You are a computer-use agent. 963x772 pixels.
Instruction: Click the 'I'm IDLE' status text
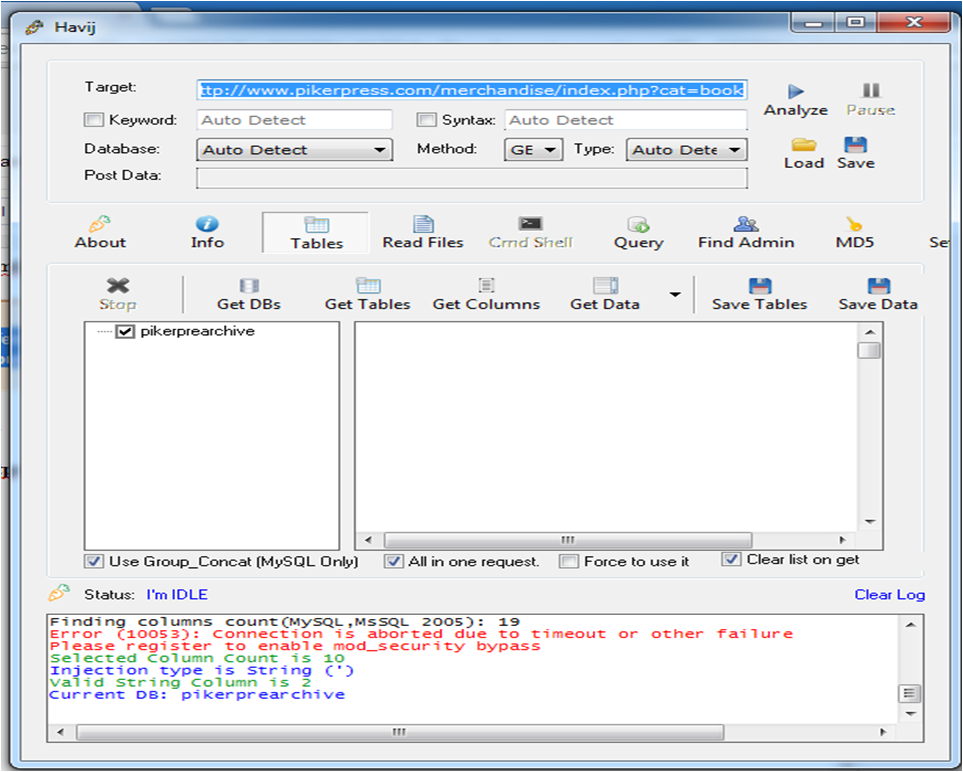point(177,595)
